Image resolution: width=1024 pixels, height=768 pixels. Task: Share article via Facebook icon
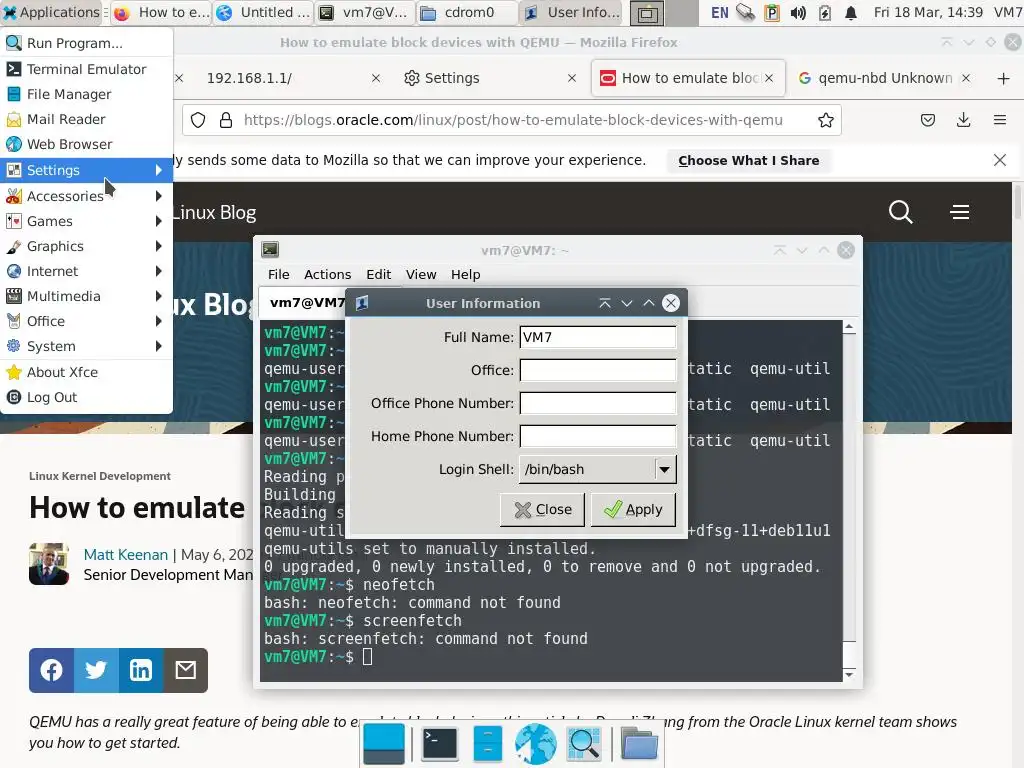point(52,670)
